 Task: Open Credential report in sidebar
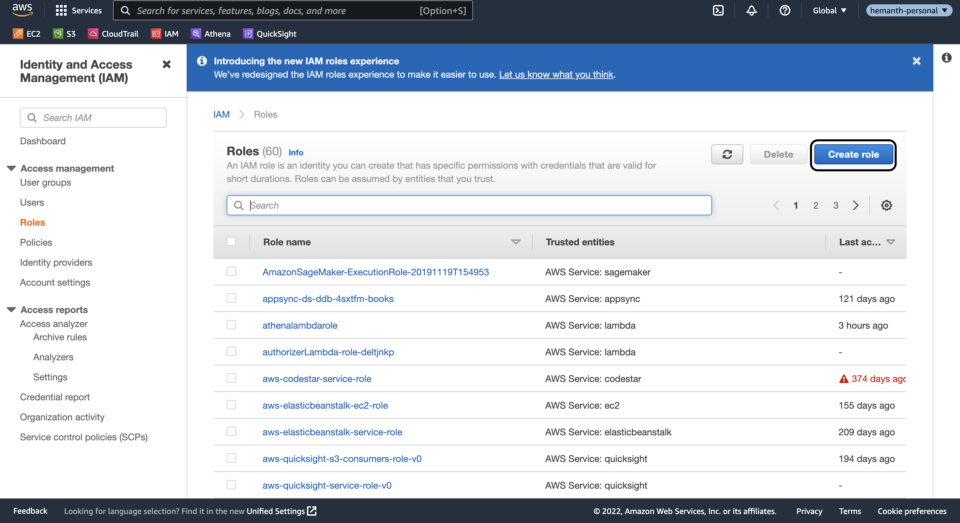point(54,397)
